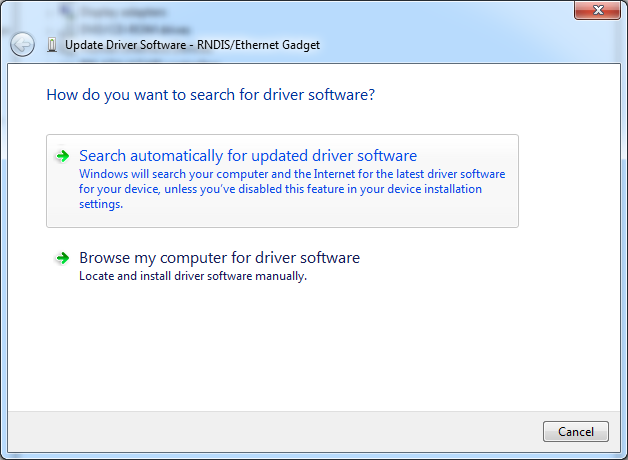Click the Back arrow button
This screenshot has width=628, height=460.
tap(22, 45)
